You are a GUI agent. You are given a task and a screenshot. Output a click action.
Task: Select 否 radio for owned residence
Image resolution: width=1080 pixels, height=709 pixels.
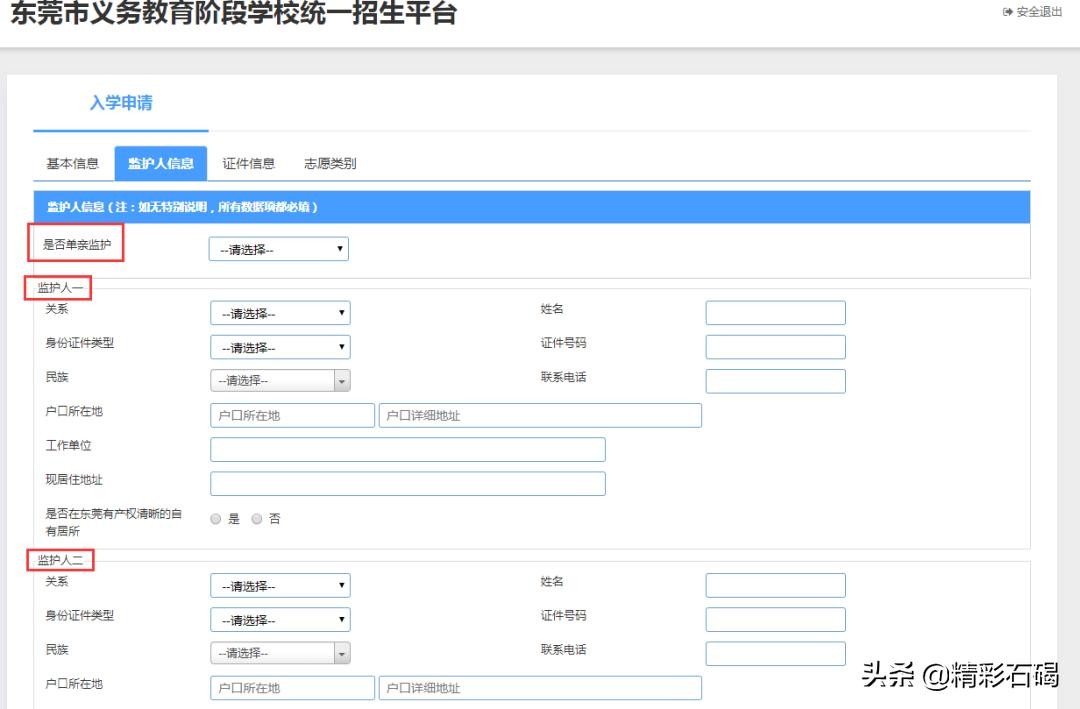pyautogui.click(x=257, y=519)
